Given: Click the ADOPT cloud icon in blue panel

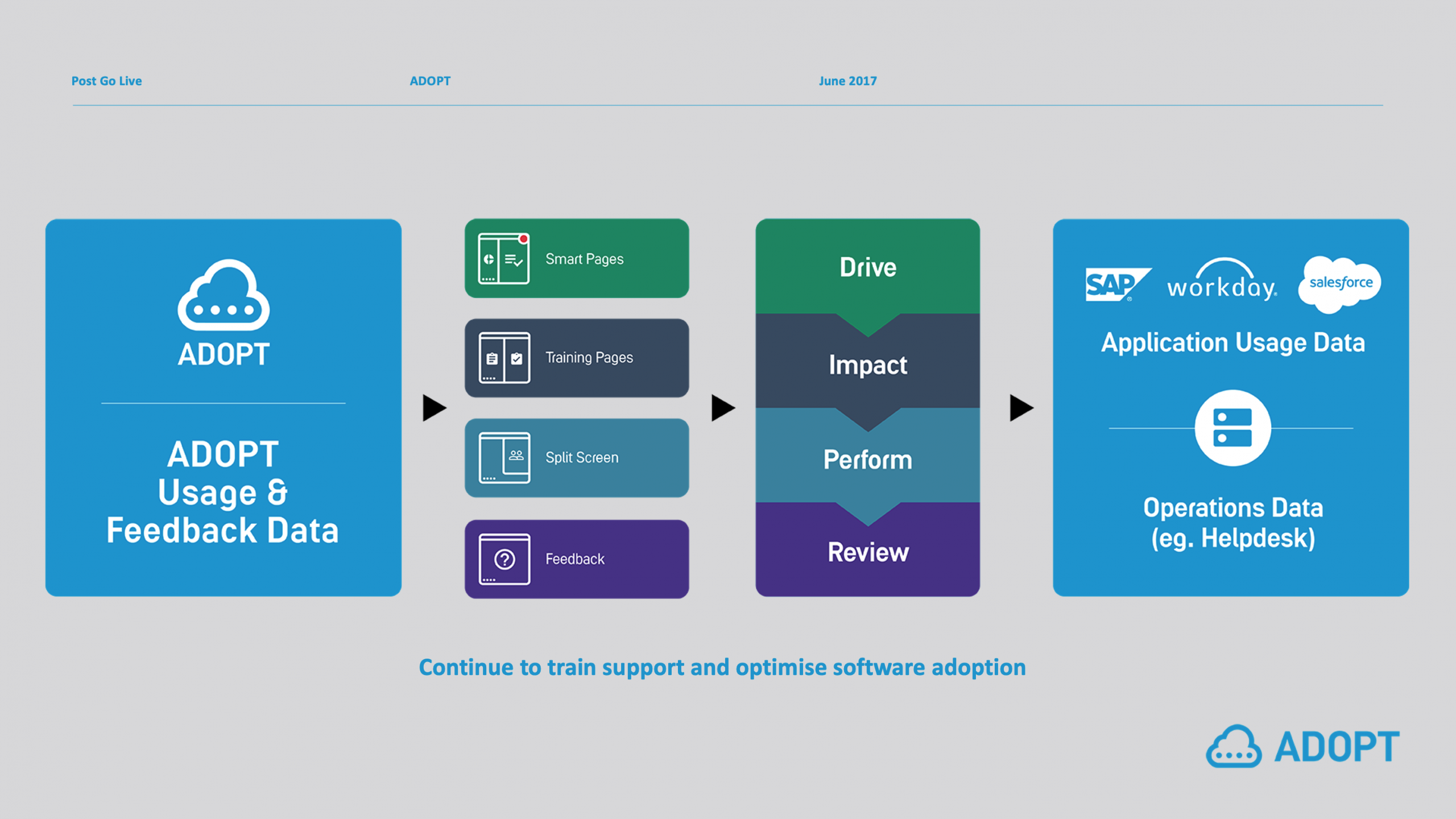Looking at the screenshot, I should [x=224, y=296].
